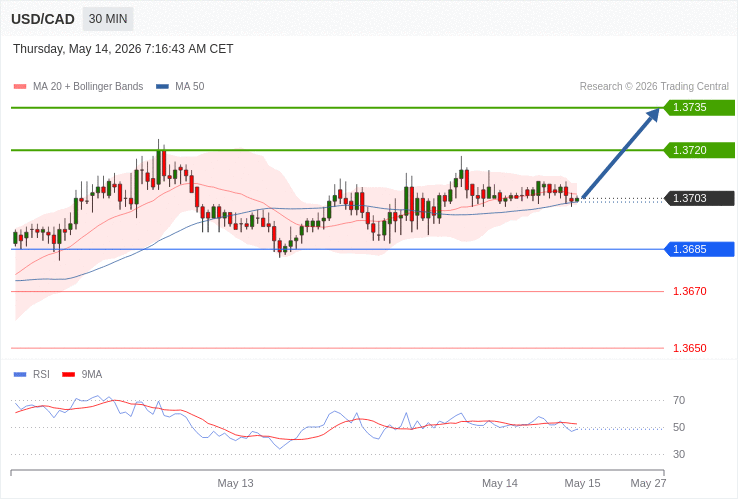The image size is (738, 500).
Task: Click the 1.3670 red support label
Action: click(690, 291)
